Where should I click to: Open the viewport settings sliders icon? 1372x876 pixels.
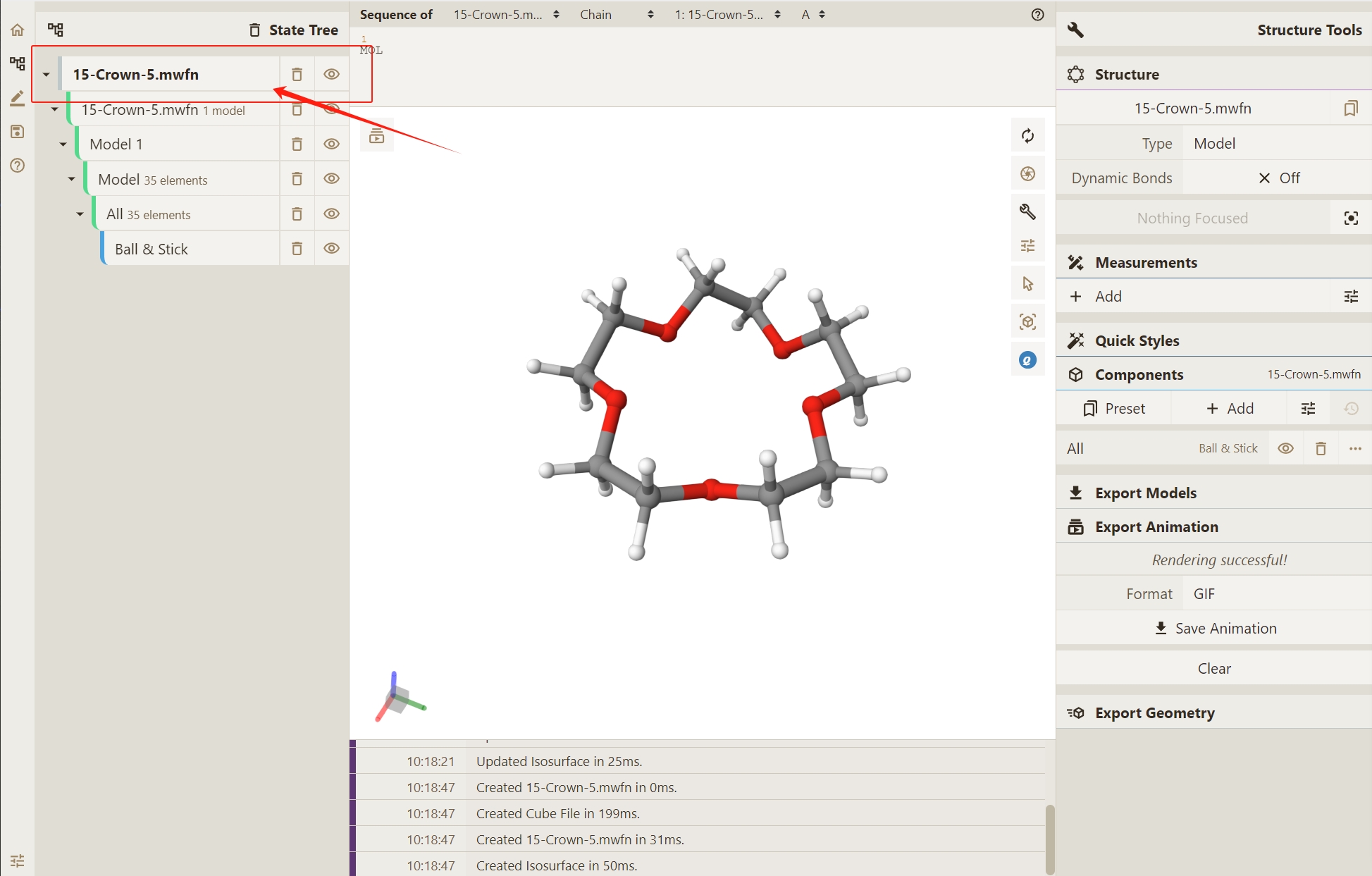[1027, 246]
